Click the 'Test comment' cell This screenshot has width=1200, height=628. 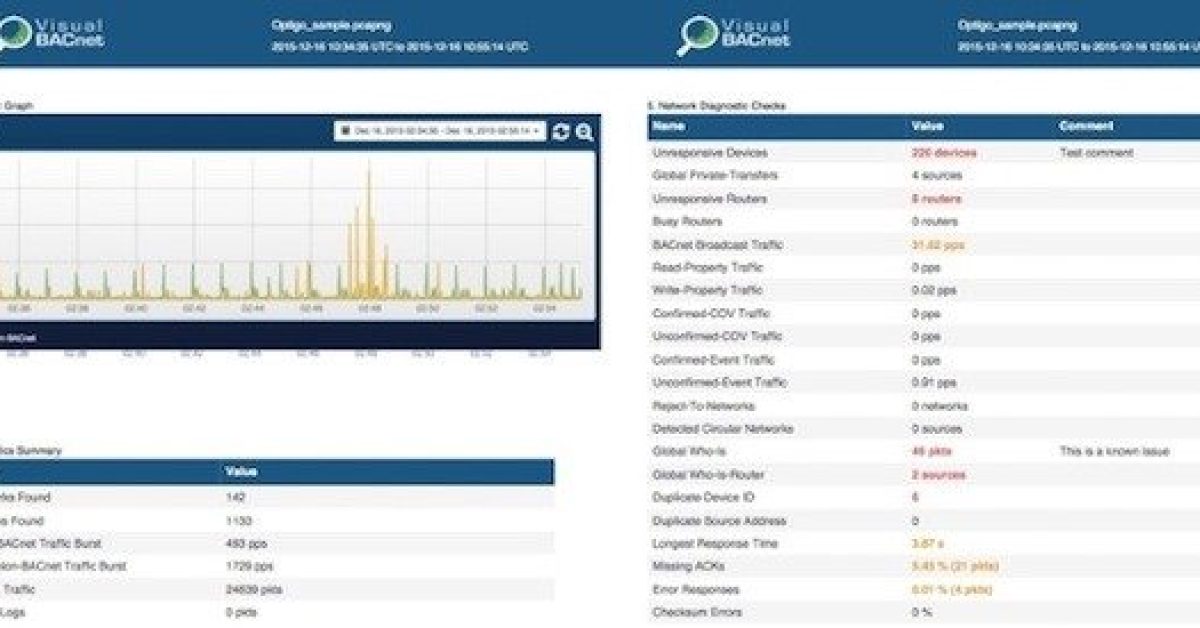click(1096, 153)
